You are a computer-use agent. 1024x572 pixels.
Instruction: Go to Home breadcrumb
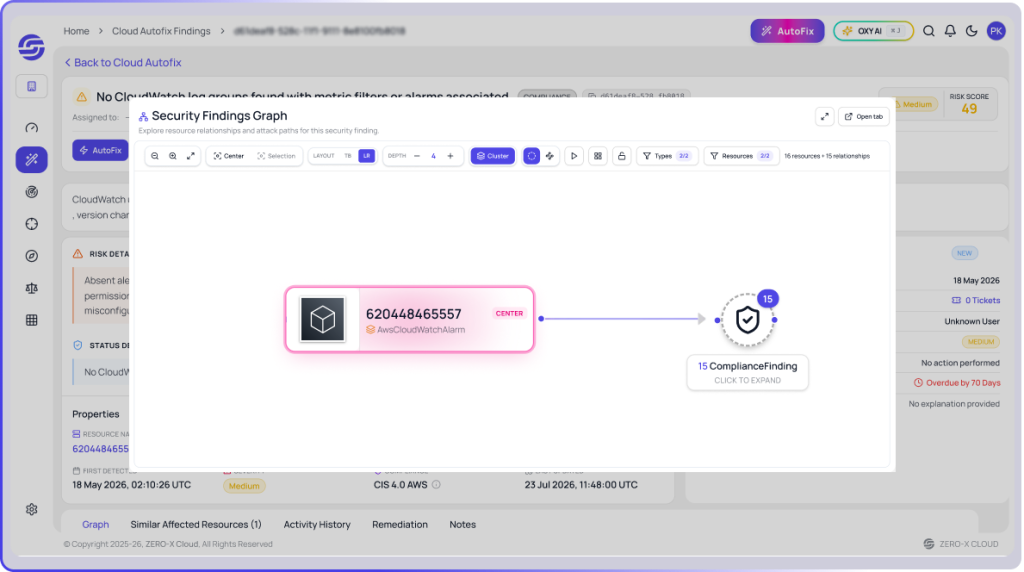click(x=76, y=31)
